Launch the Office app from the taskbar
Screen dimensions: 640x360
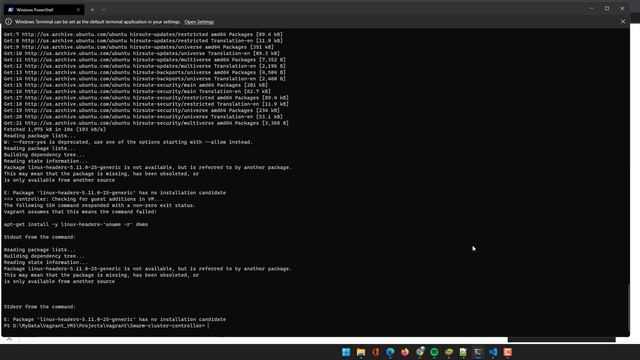tap(376, 352)
